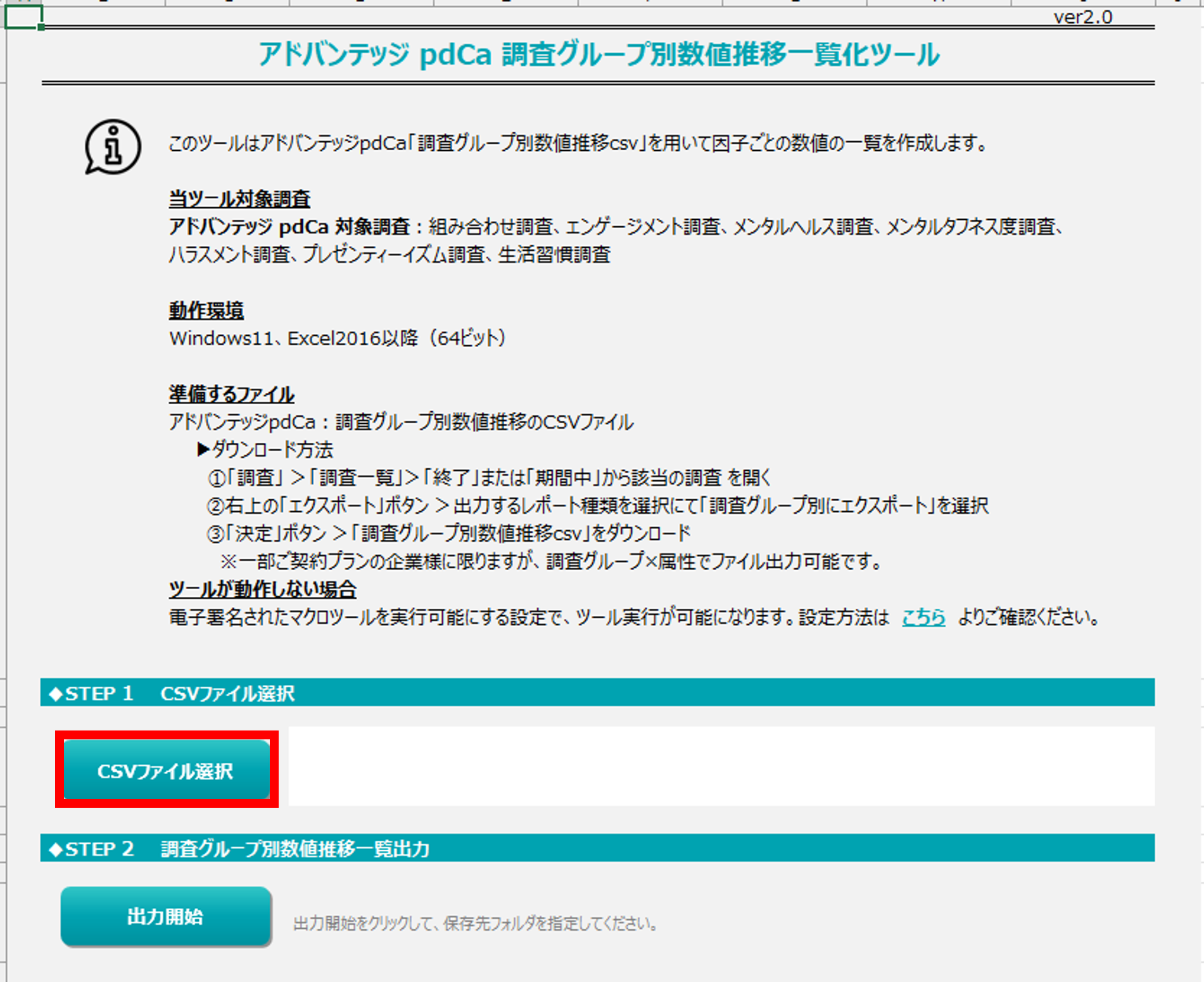Click the Windows11、Excel2016以降 requirement text

pyautogui.click(x=338, y=338)
